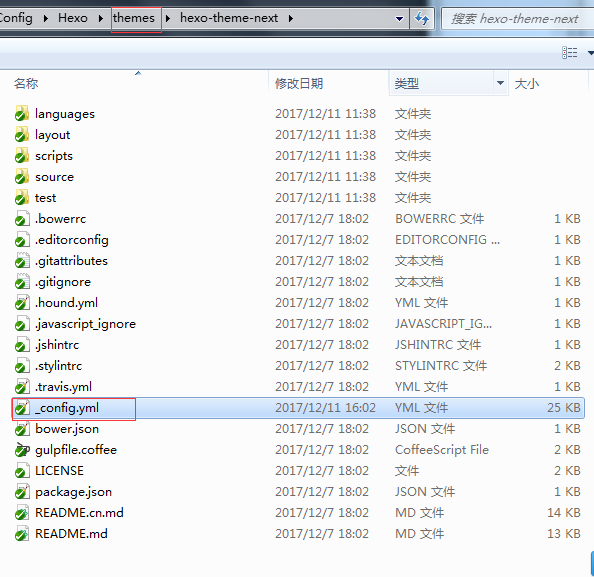Expand the arrow after themes breadcrumb
The height and width of the screenshot is (577, 594).
click(x=168, y=18)
